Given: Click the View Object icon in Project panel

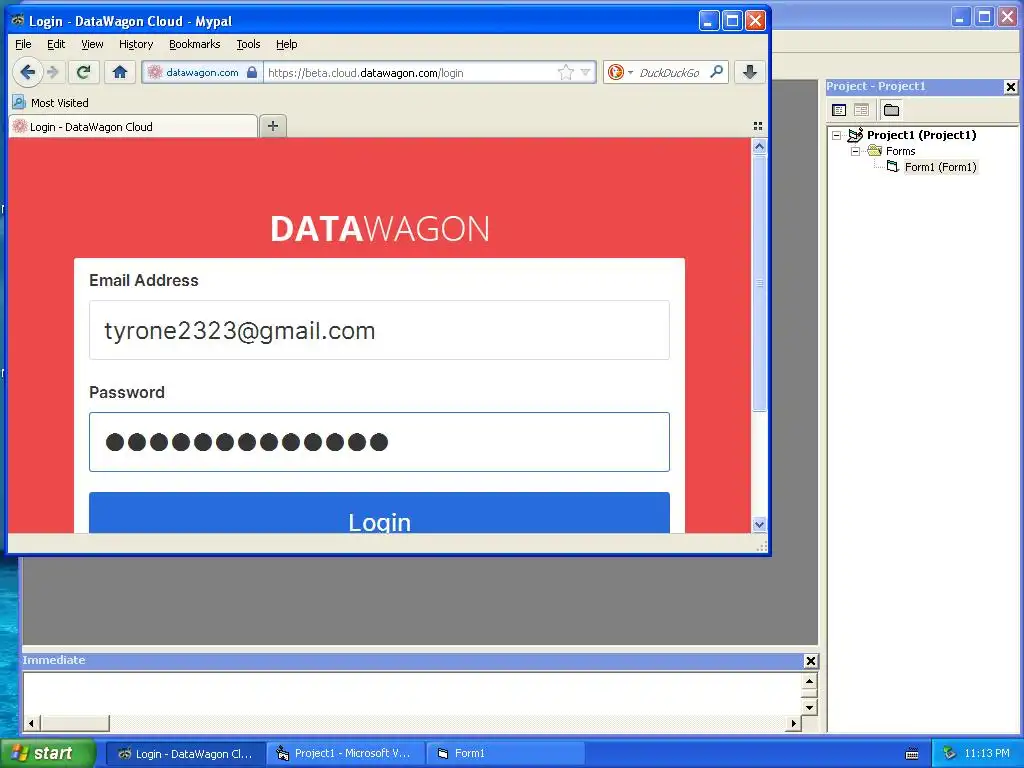Looking at the screenshot, I should tap(861, 110).
